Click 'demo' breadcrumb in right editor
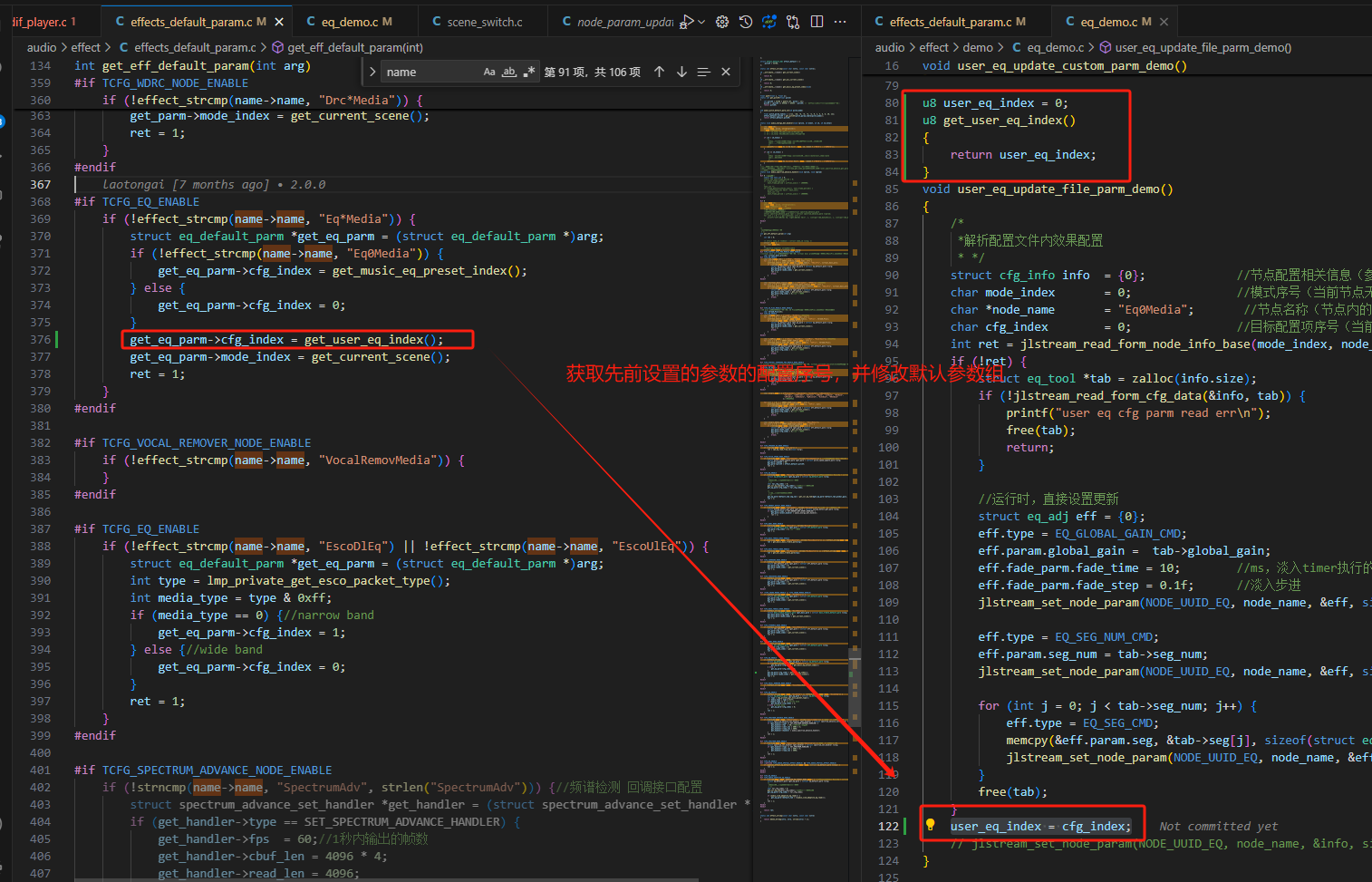 [978, 47]
